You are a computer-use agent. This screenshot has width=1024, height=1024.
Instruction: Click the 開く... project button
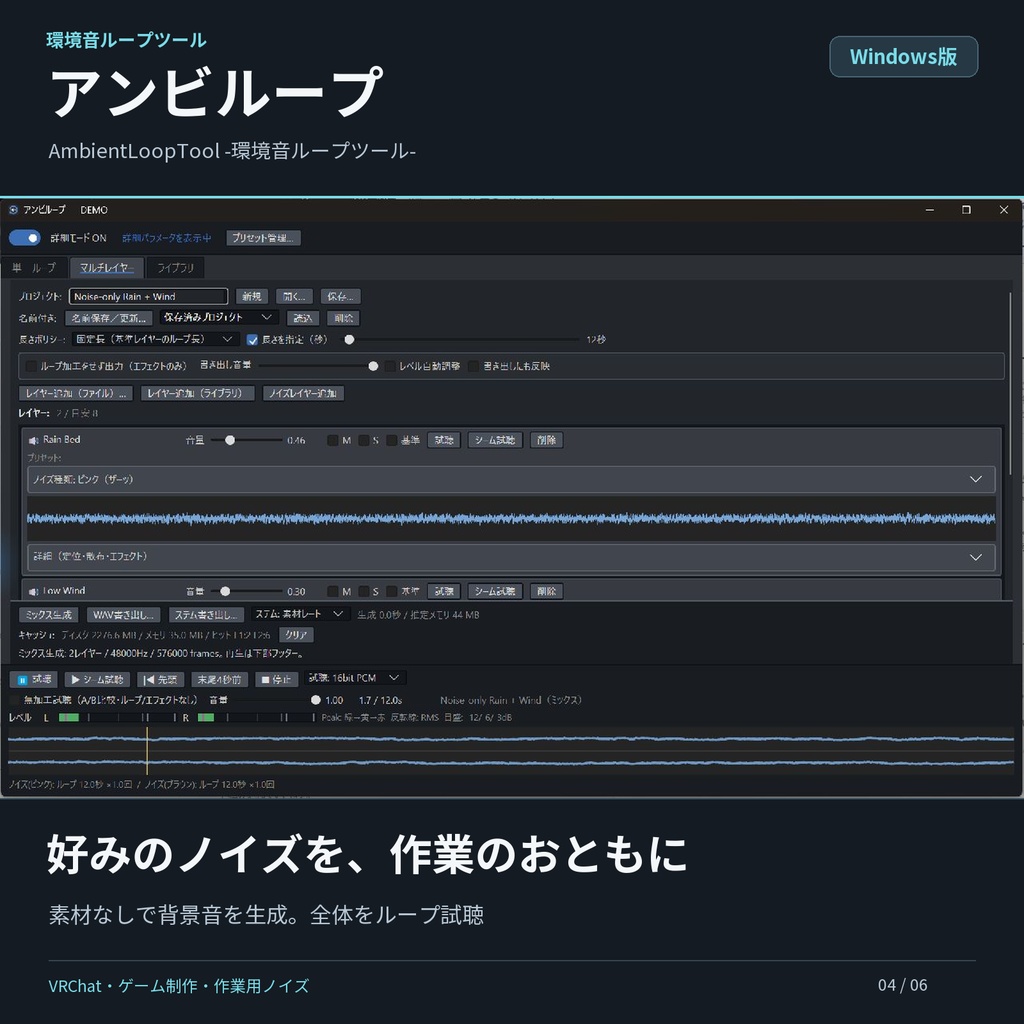click(294, 296)
